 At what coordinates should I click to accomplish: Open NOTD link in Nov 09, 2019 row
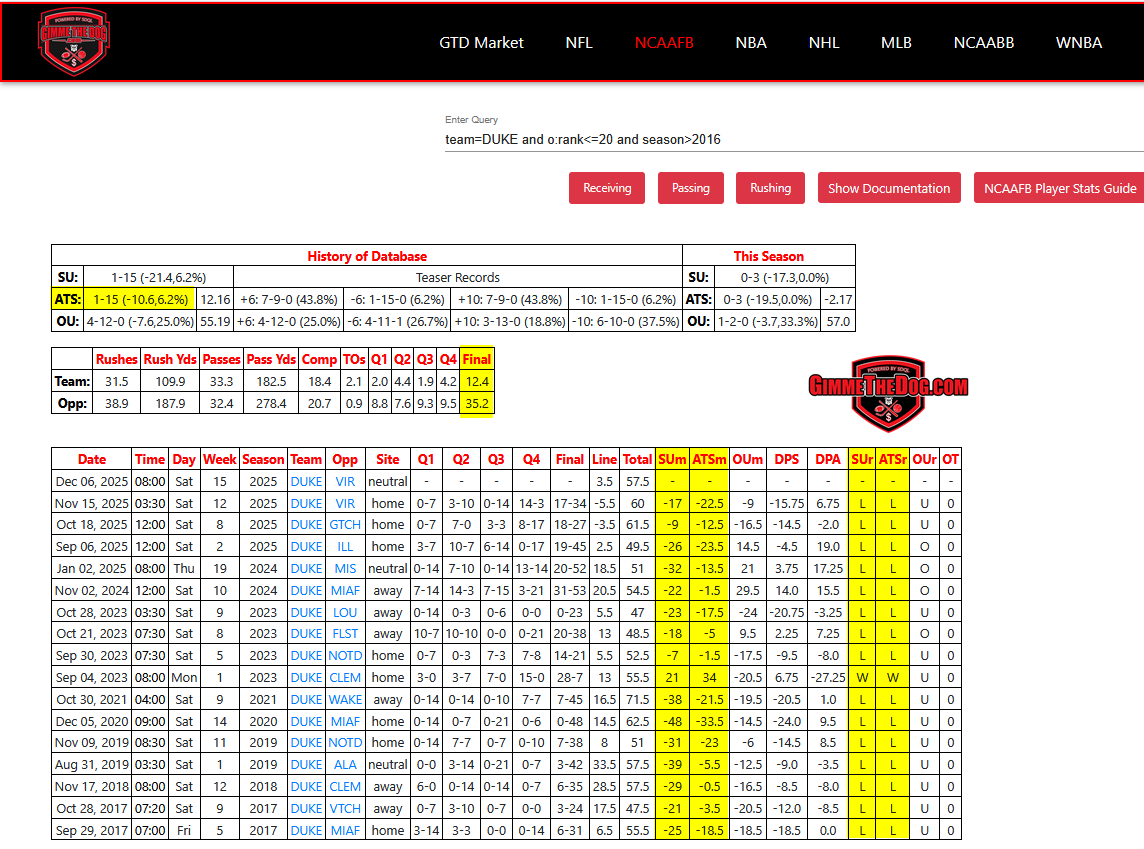point(345,743)
